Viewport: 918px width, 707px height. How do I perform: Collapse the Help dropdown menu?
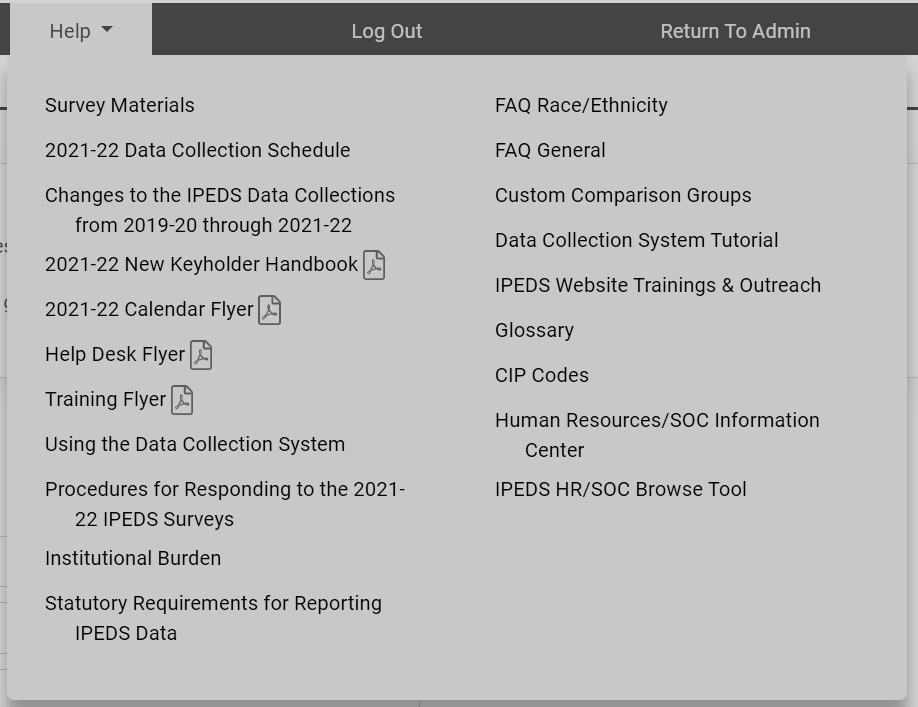81,31
